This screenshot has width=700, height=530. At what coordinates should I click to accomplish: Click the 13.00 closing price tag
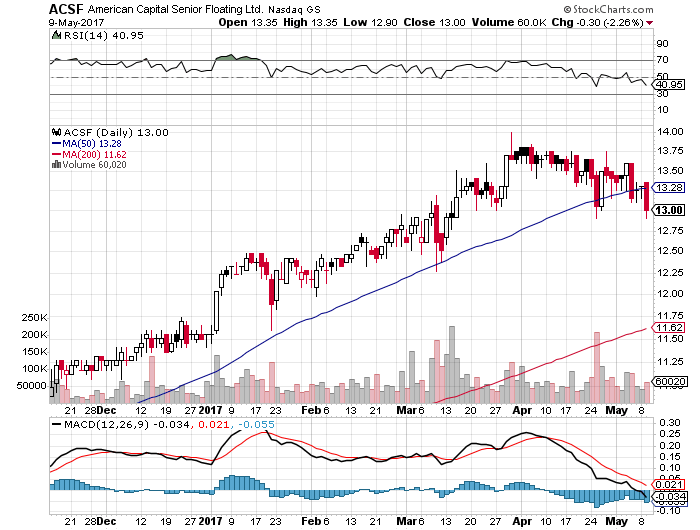667,210
